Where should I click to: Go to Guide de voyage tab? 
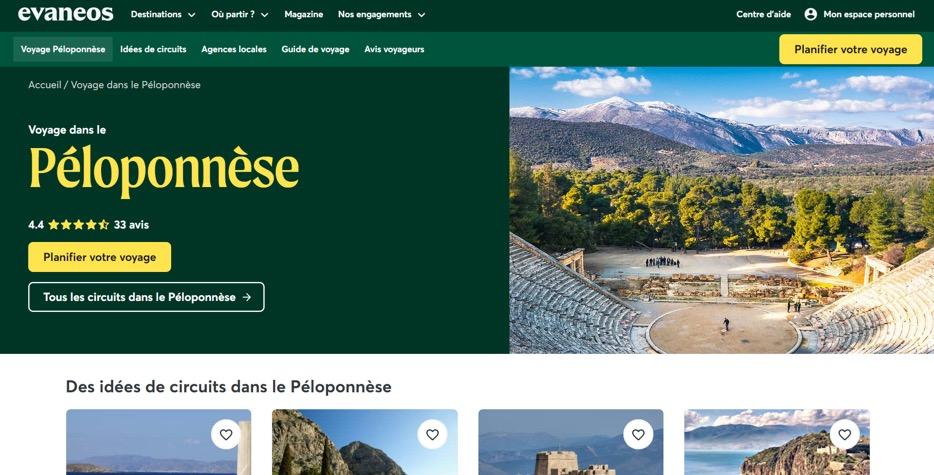[315, 49]
